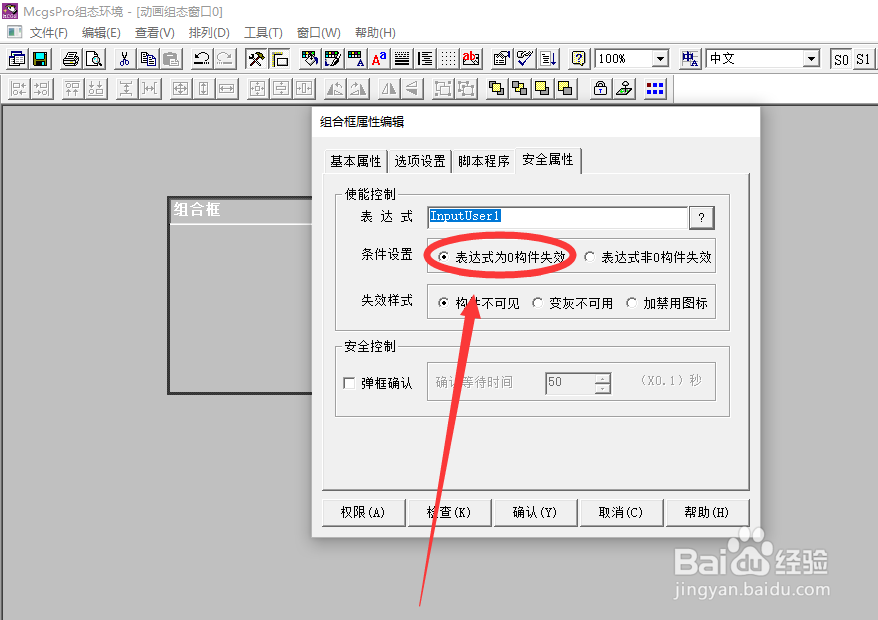The image size is (878, 620).
Task: Select the S0 state button
Action: pos(841,59)
